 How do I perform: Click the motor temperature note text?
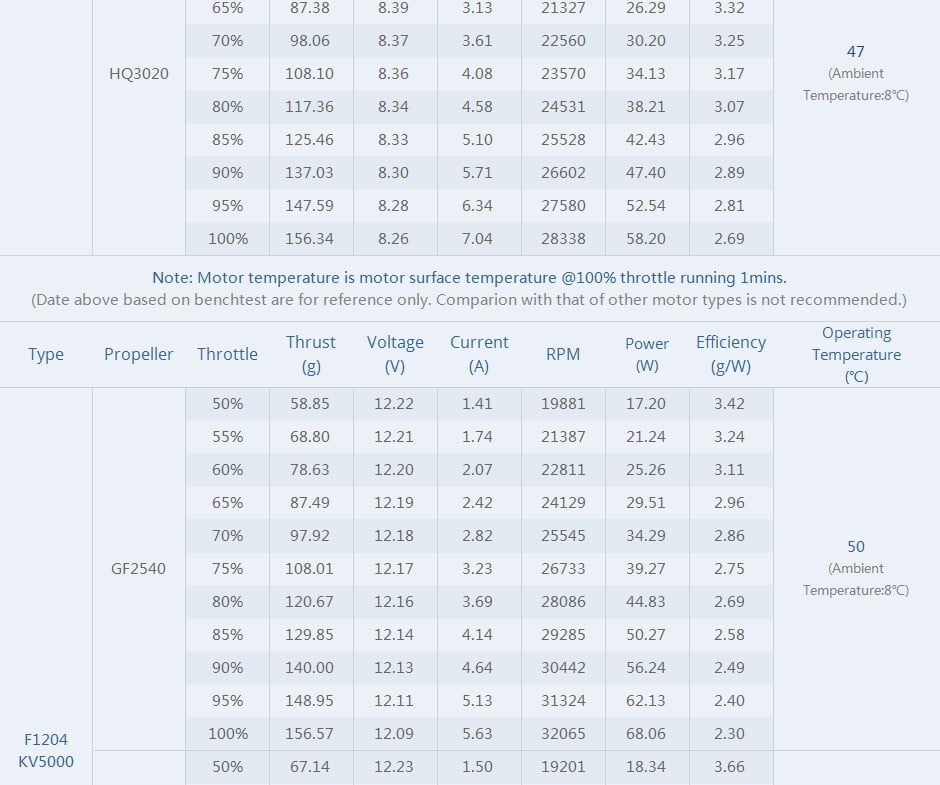[469, 278]
